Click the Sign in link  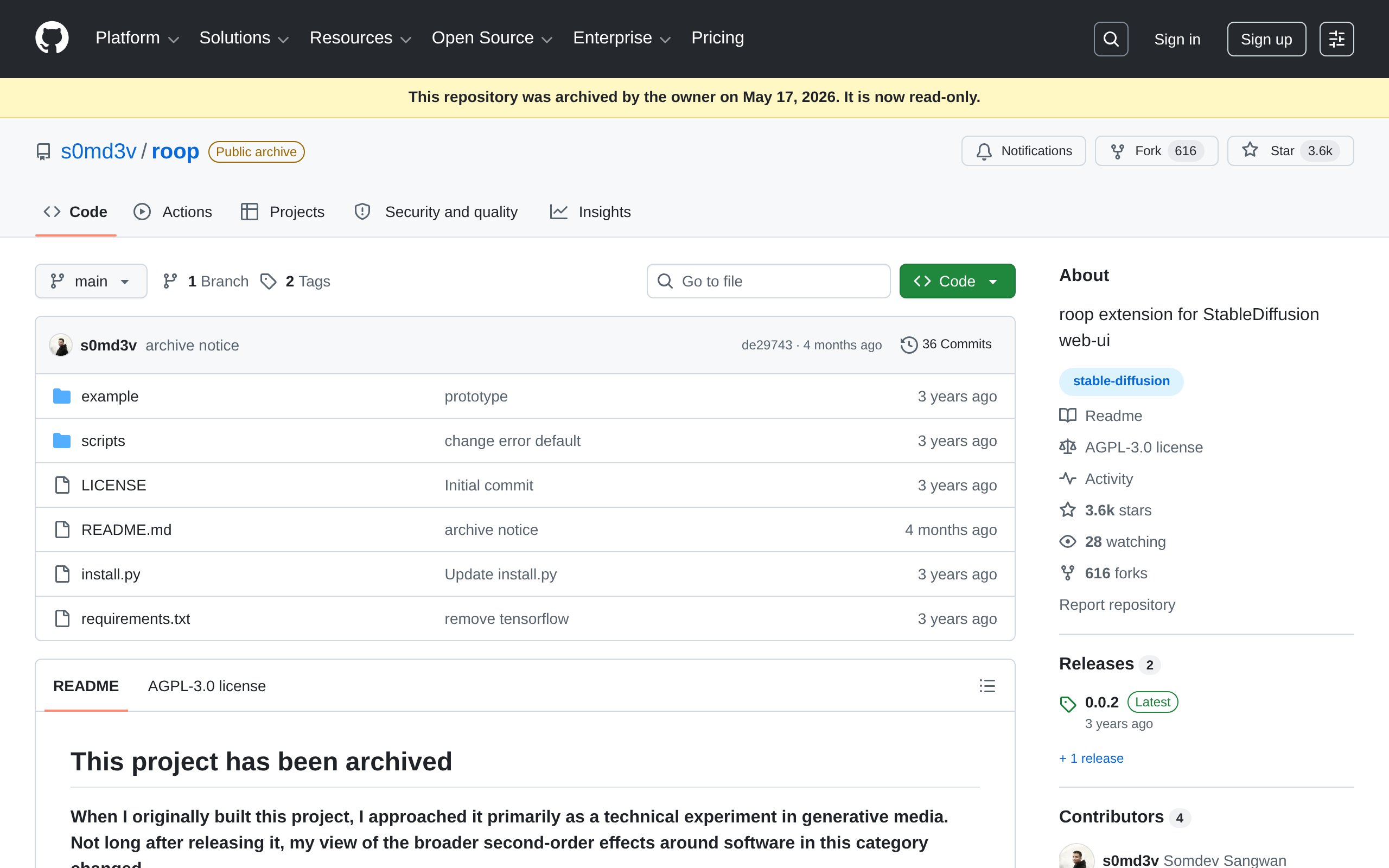[x=1177, y=39]
